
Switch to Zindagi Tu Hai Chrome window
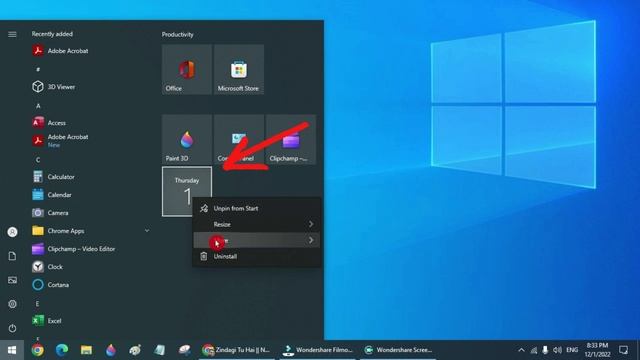click(236, 350)
